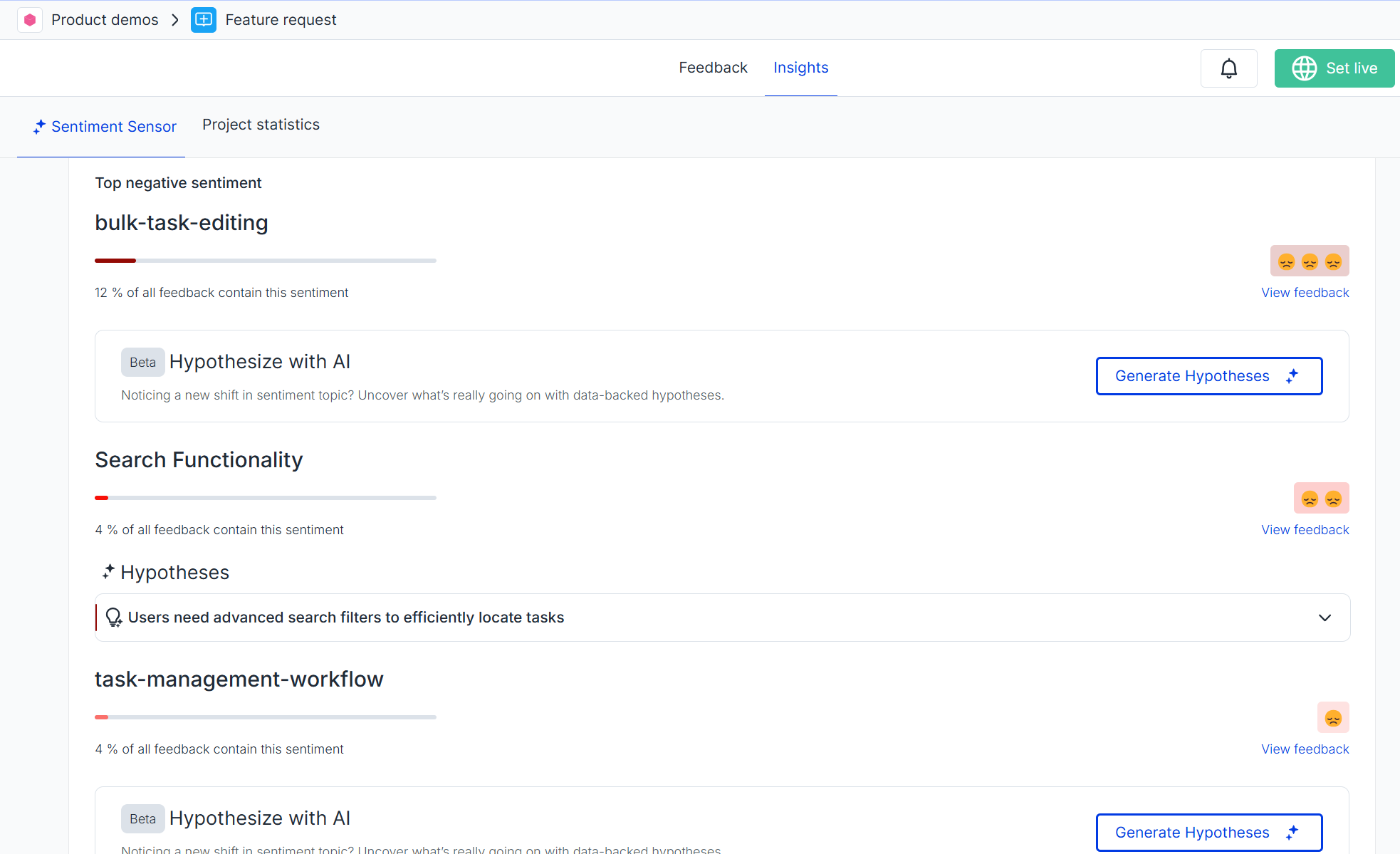Click Product demos in the breadcrumb

pos(105,20)
